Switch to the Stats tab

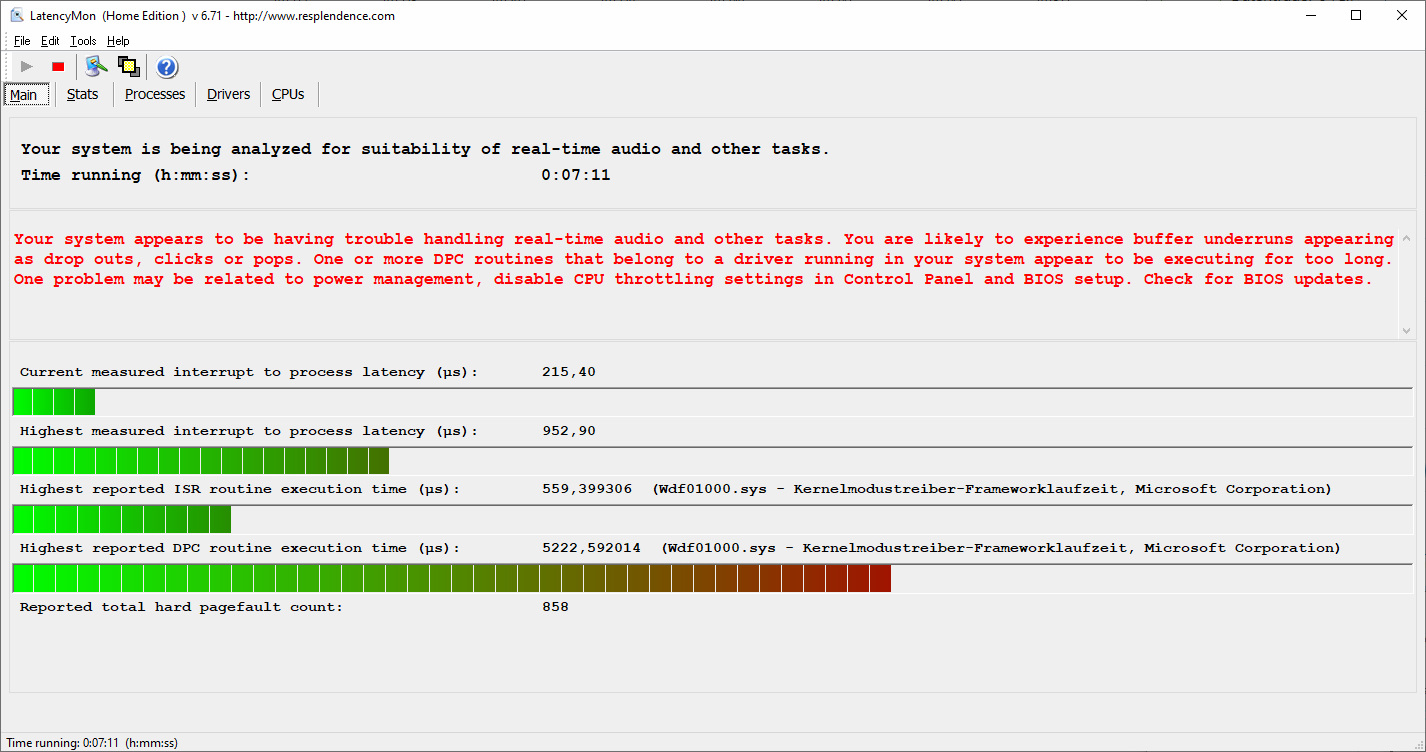83,94
